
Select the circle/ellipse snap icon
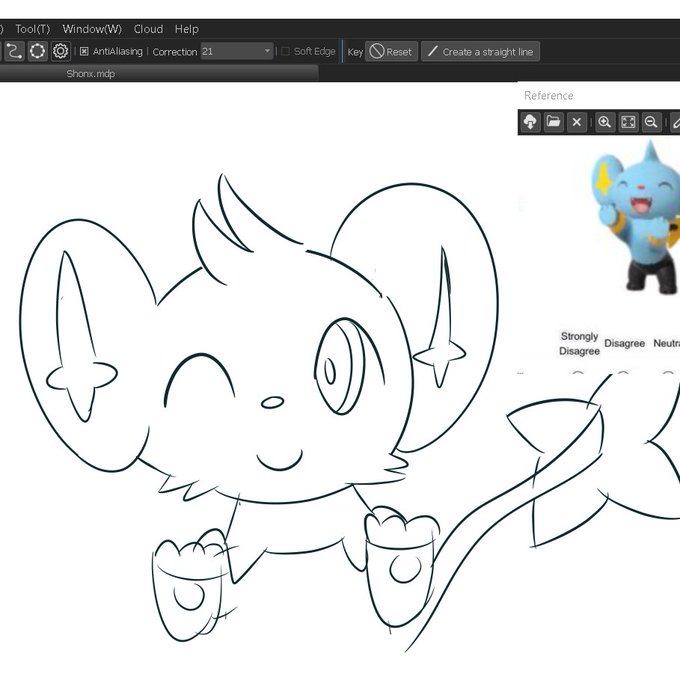[x=37, y=51]
